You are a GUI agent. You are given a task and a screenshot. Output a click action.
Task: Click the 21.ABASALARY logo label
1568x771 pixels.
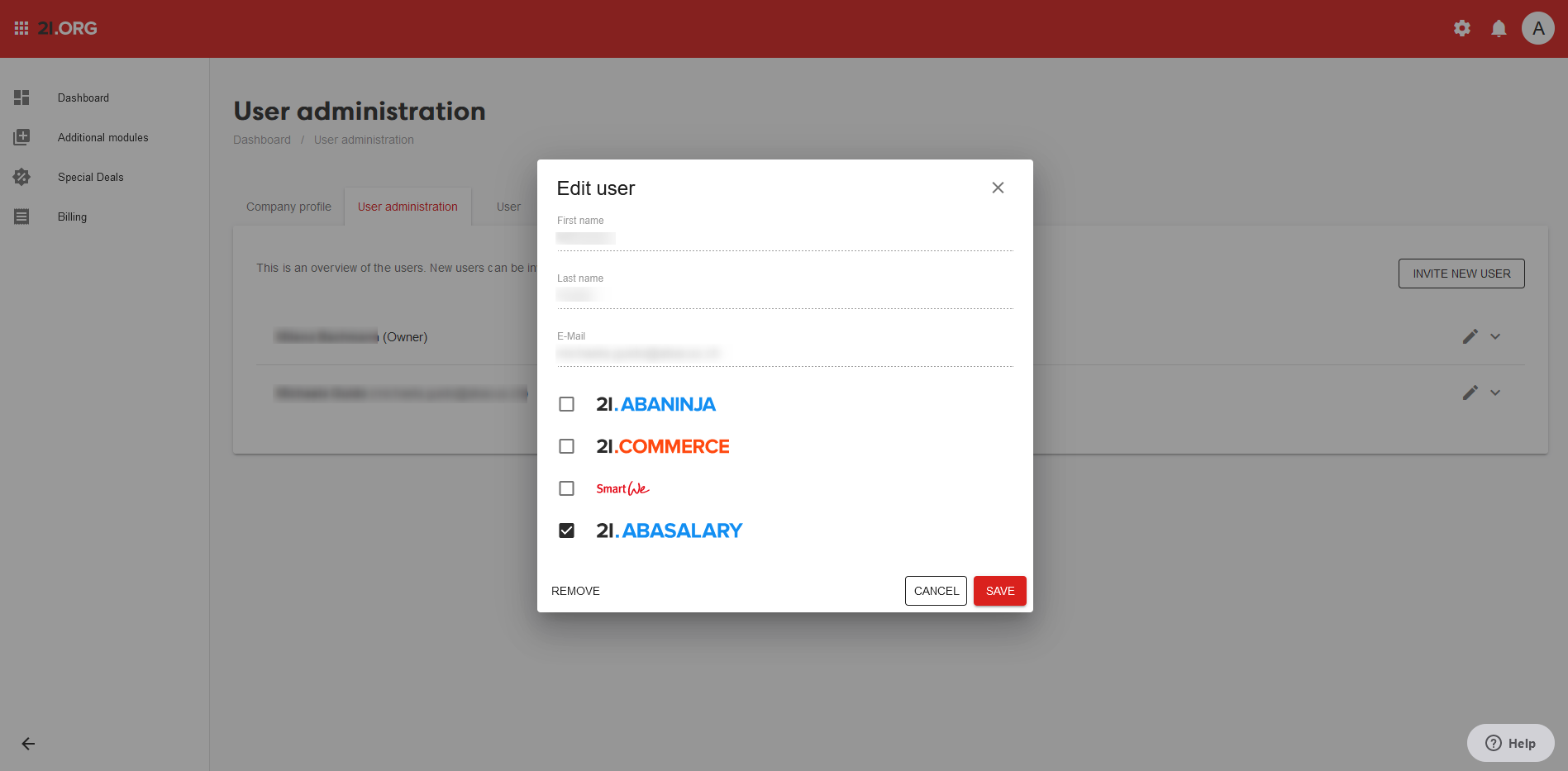pos(670,531)
